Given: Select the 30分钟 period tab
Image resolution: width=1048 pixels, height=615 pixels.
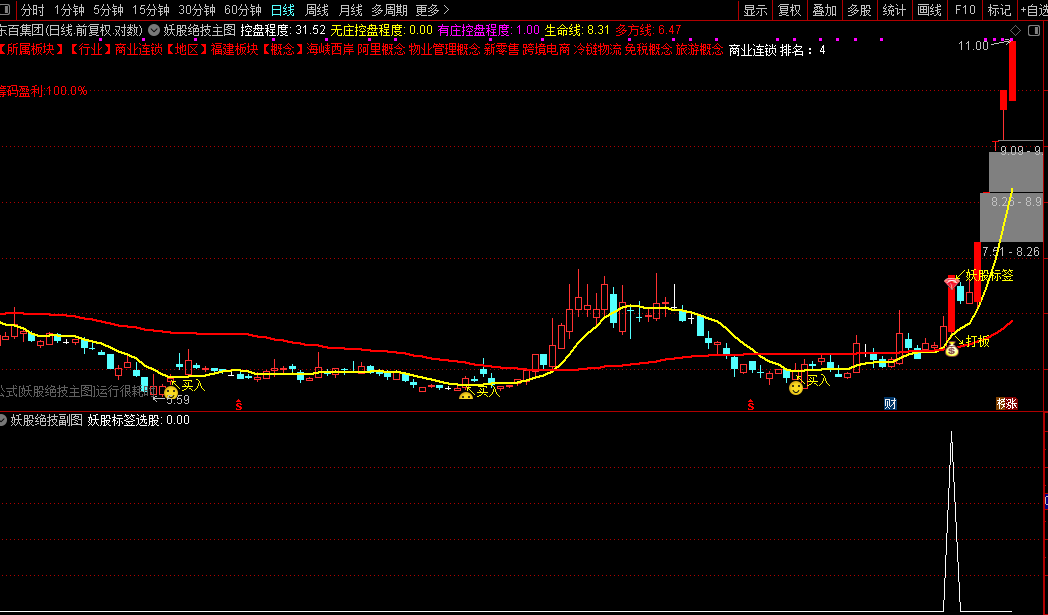Looking at the screenshot, I should (196, 10).
